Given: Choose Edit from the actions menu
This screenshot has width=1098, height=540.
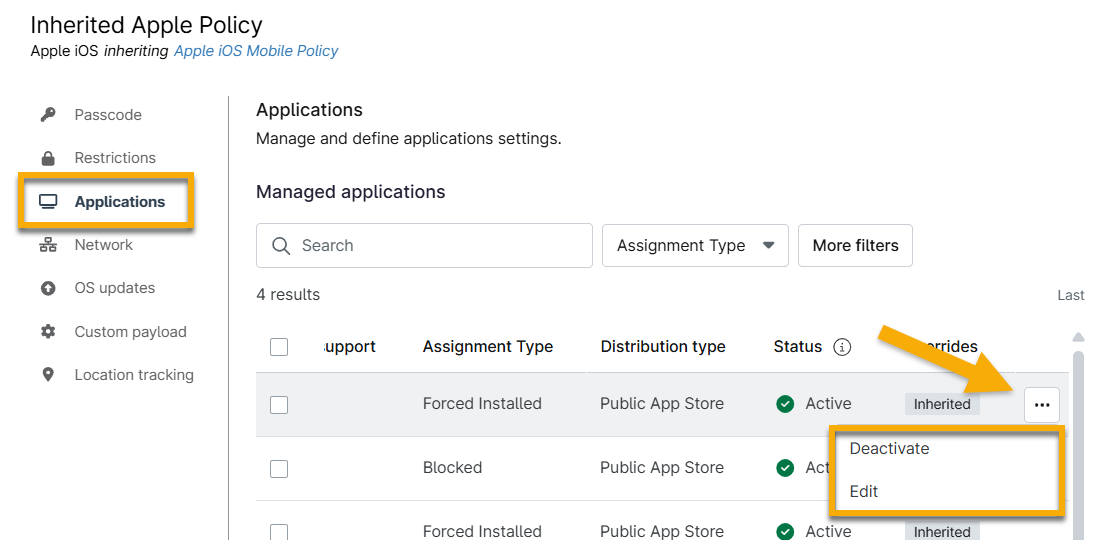Looking at the screenshot, I should pyautogui.click(x=864, y=492).
